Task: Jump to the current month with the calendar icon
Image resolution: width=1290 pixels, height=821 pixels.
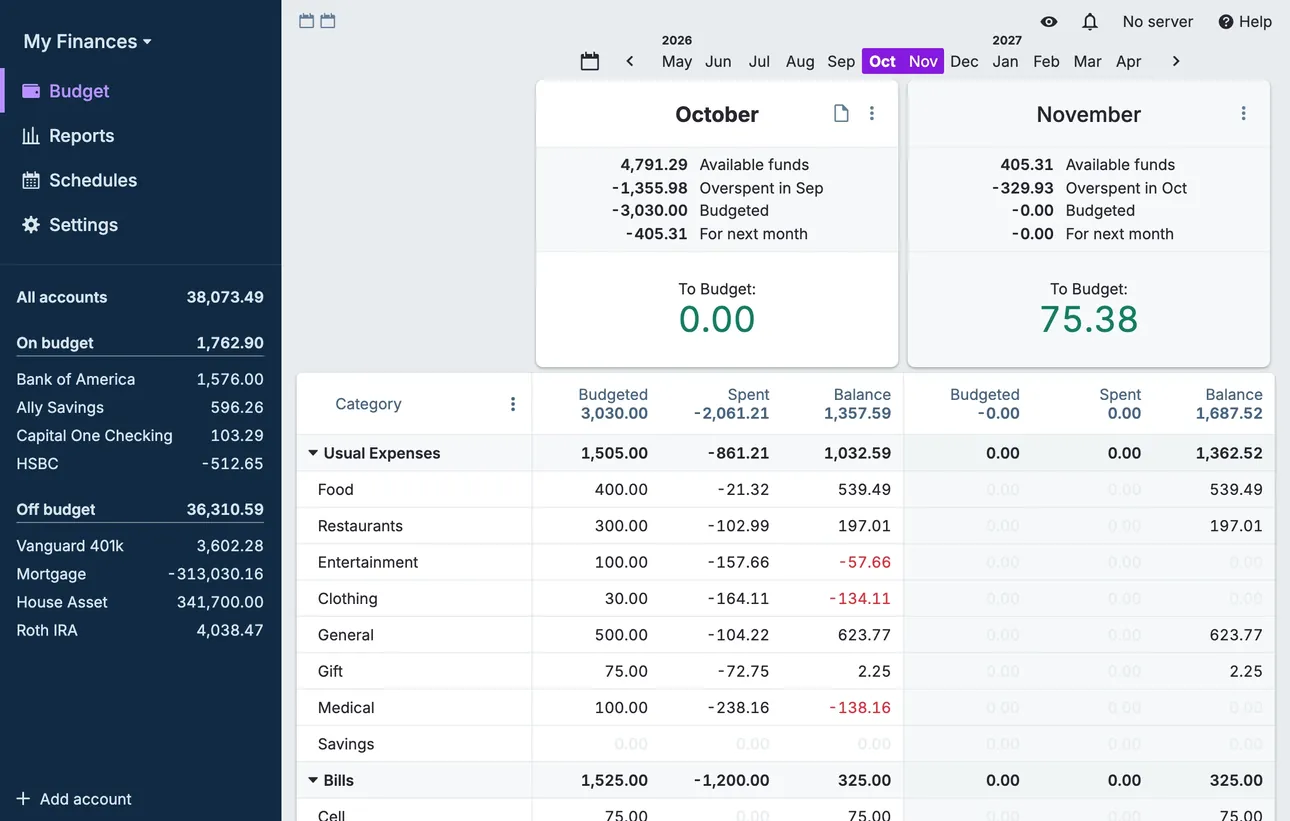Action: (590, 61)
